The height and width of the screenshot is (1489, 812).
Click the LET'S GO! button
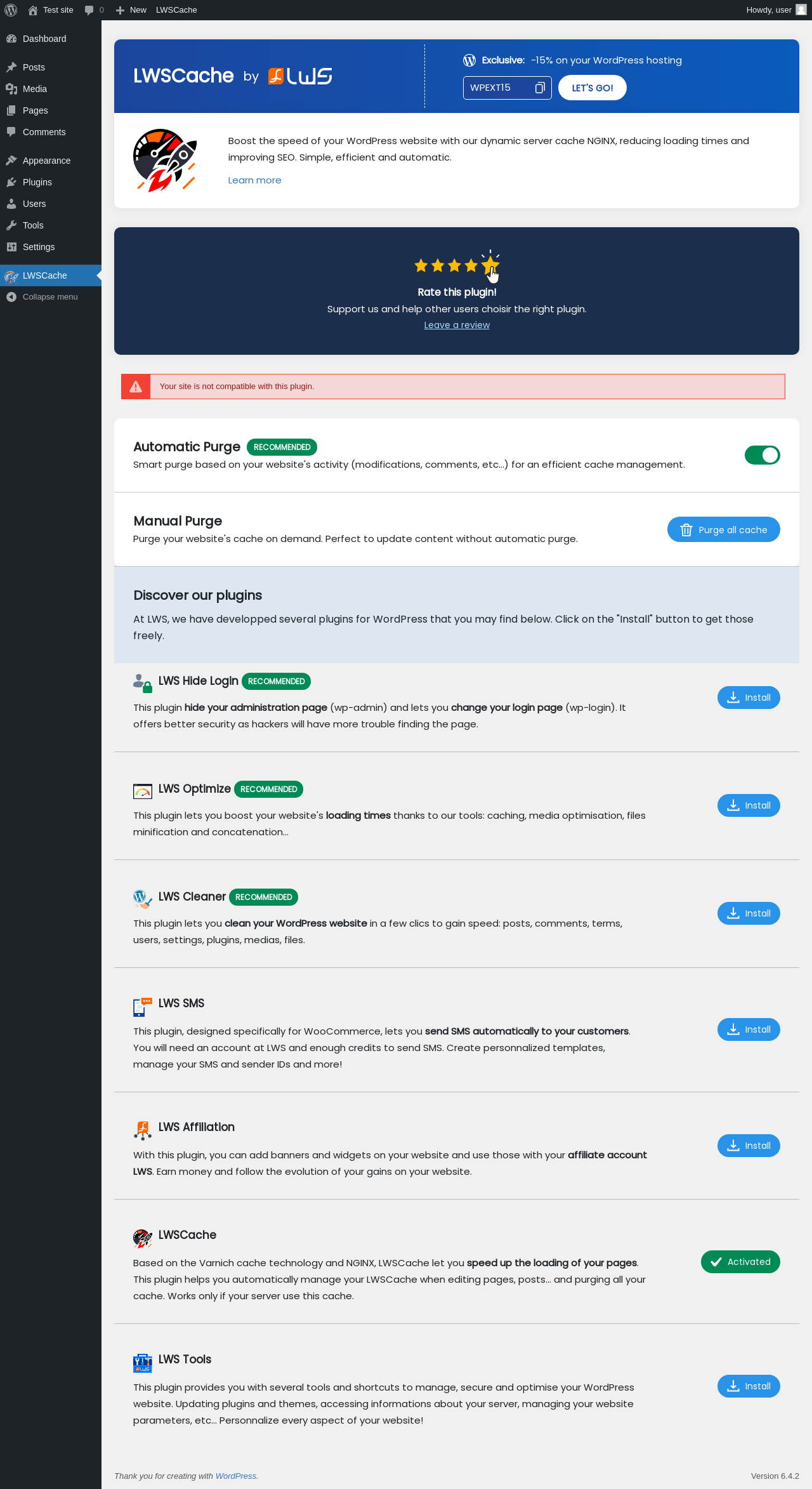click(592, 88)
